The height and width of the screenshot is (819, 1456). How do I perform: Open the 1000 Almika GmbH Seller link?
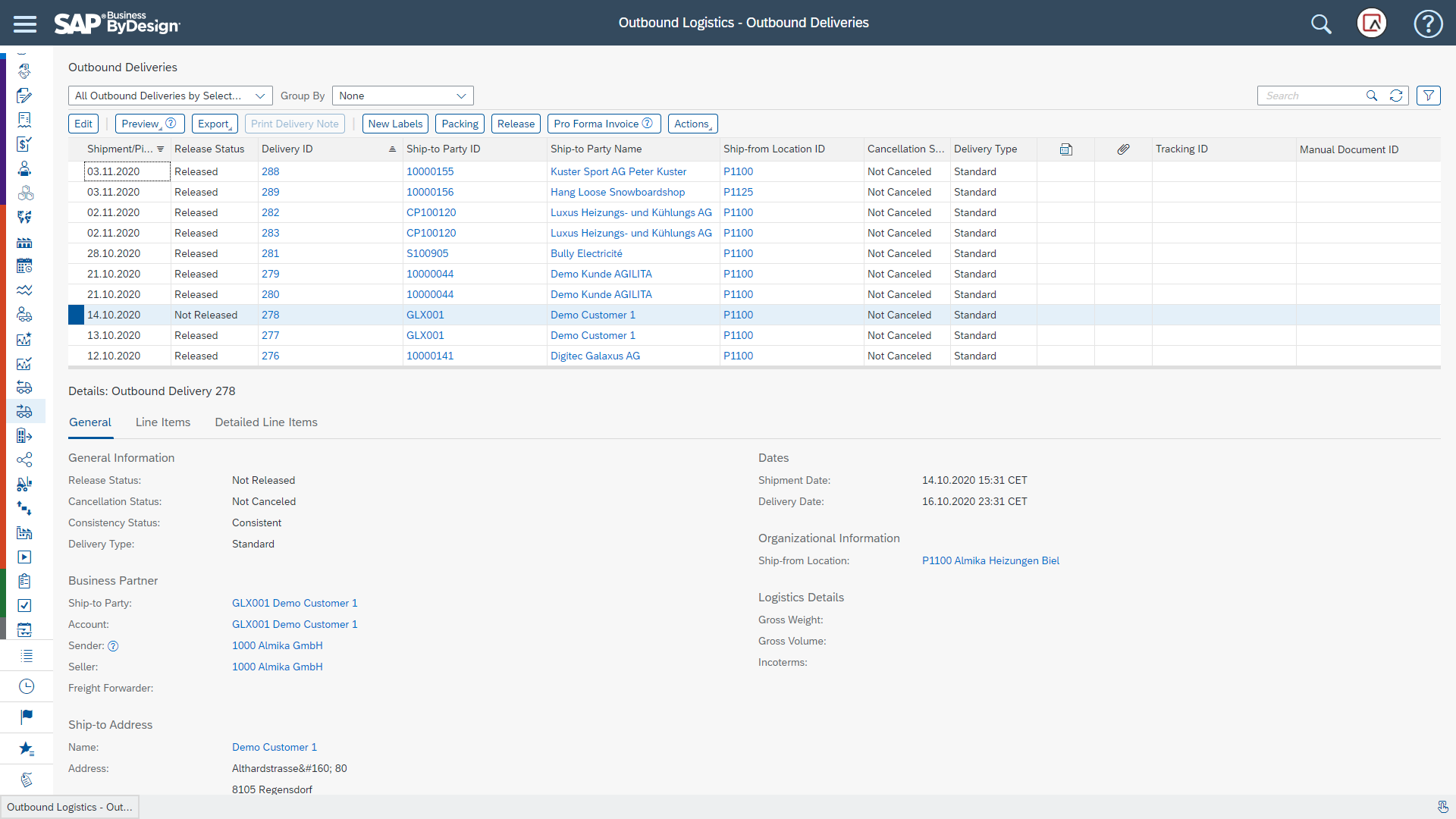click(x=277, y=667)
